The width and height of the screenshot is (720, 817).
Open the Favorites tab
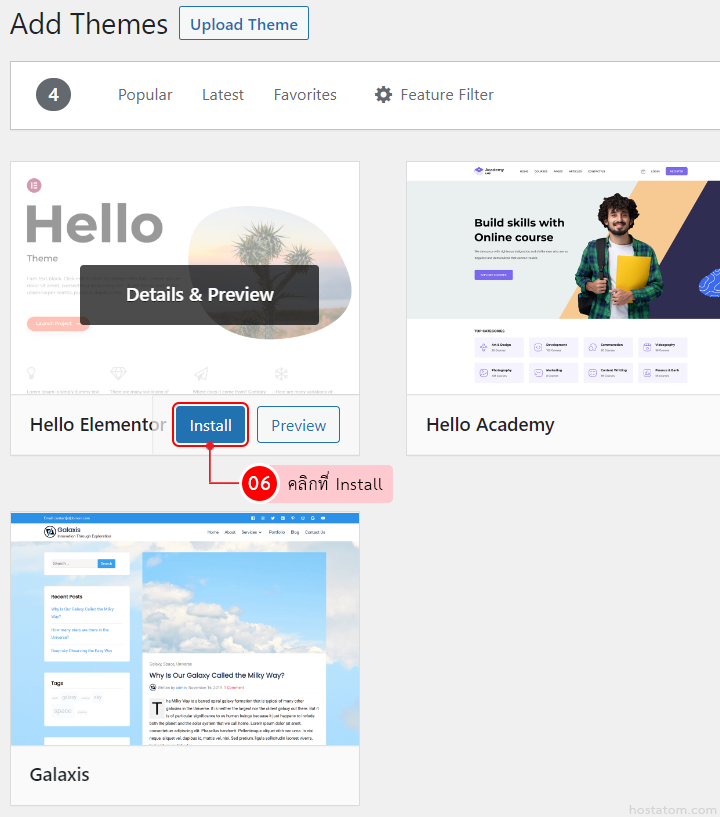pyautogui.click(x=305, y=95)
